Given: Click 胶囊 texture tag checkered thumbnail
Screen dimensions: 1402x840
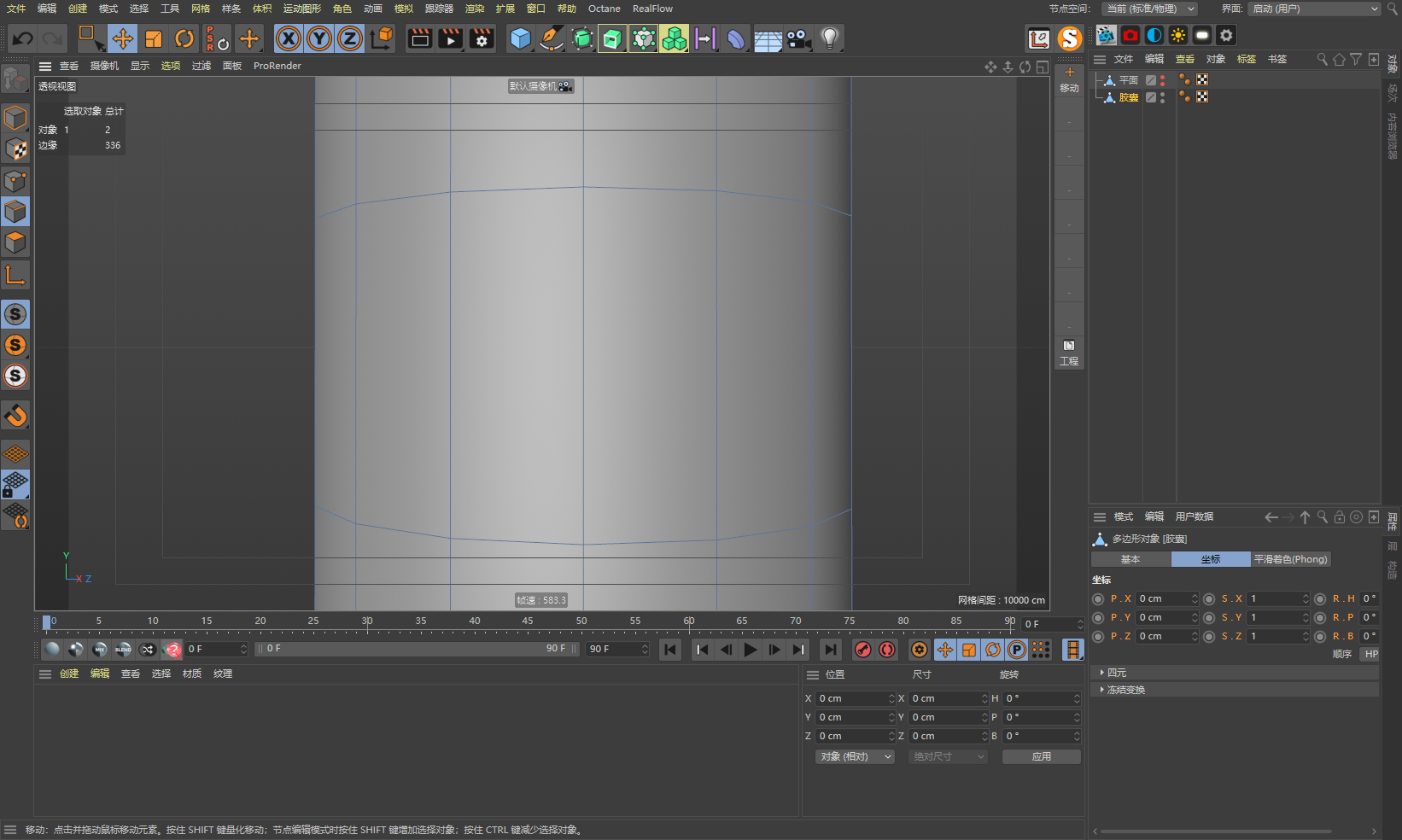Looking at the screenshot, I should pos(1202,97).
